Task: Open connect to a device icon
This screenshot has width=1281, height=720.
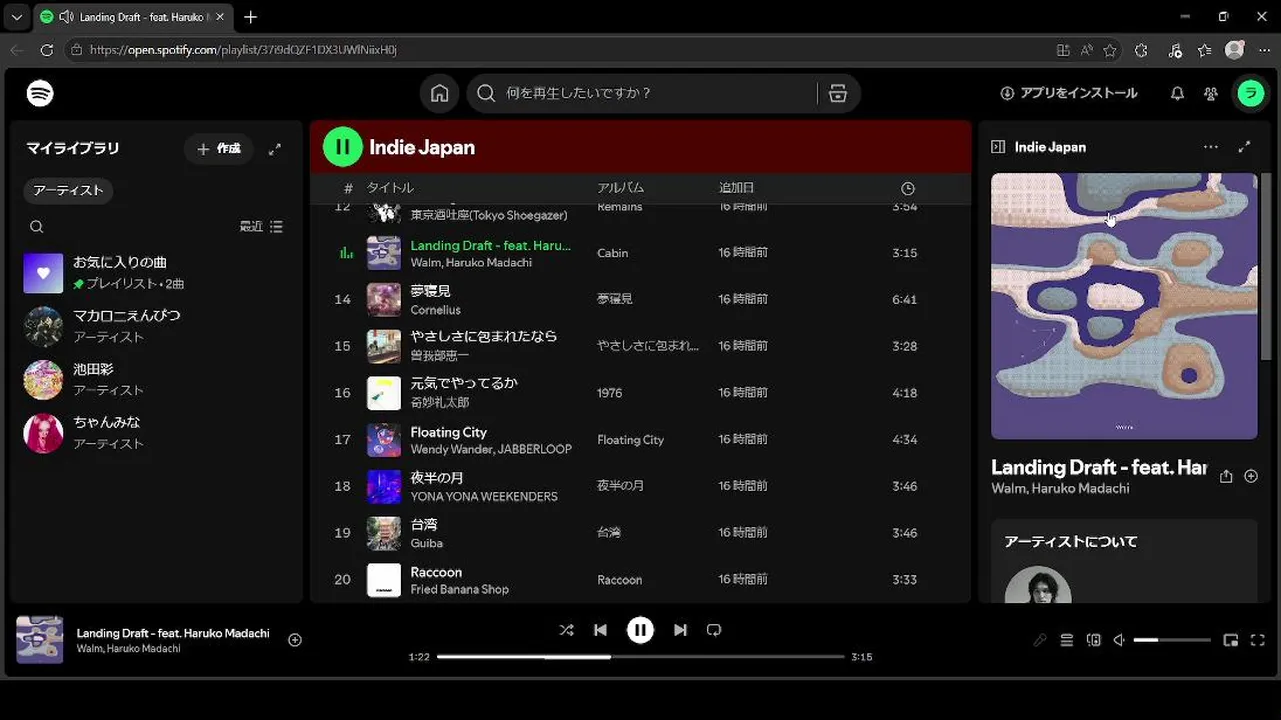Action: tap(1094, 640)
